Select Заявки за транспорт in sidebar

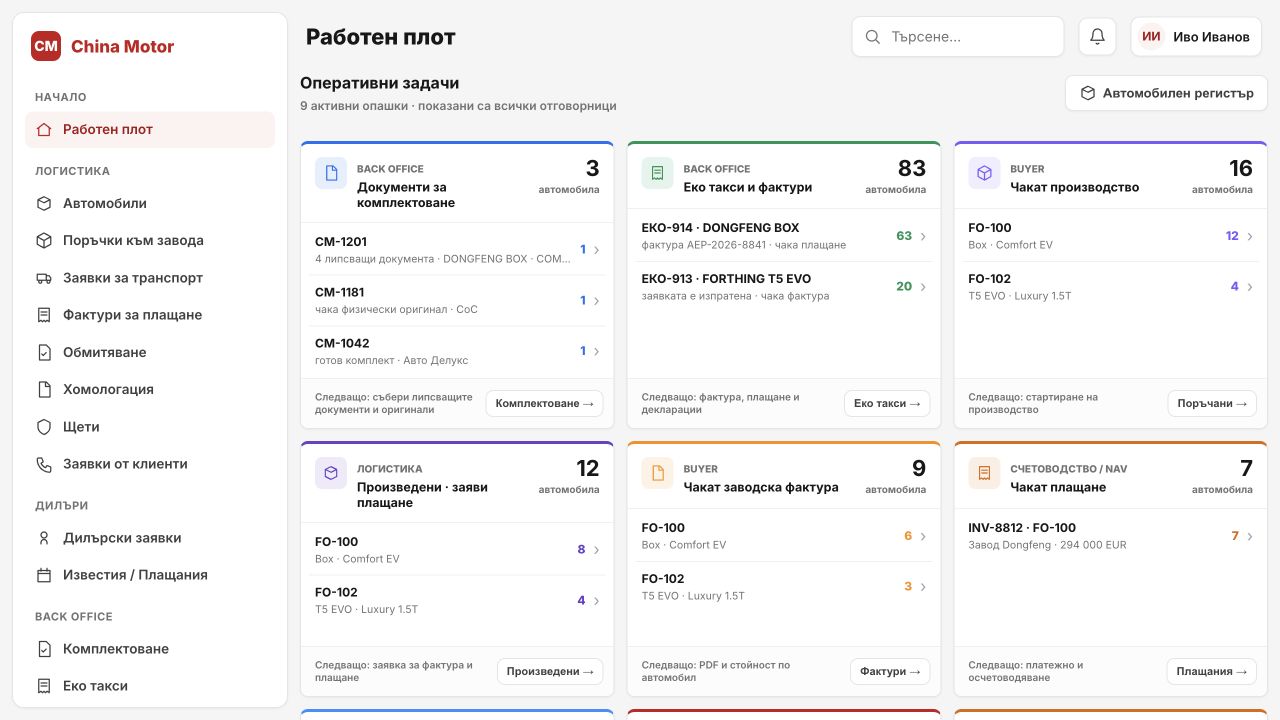click(150, 278)
